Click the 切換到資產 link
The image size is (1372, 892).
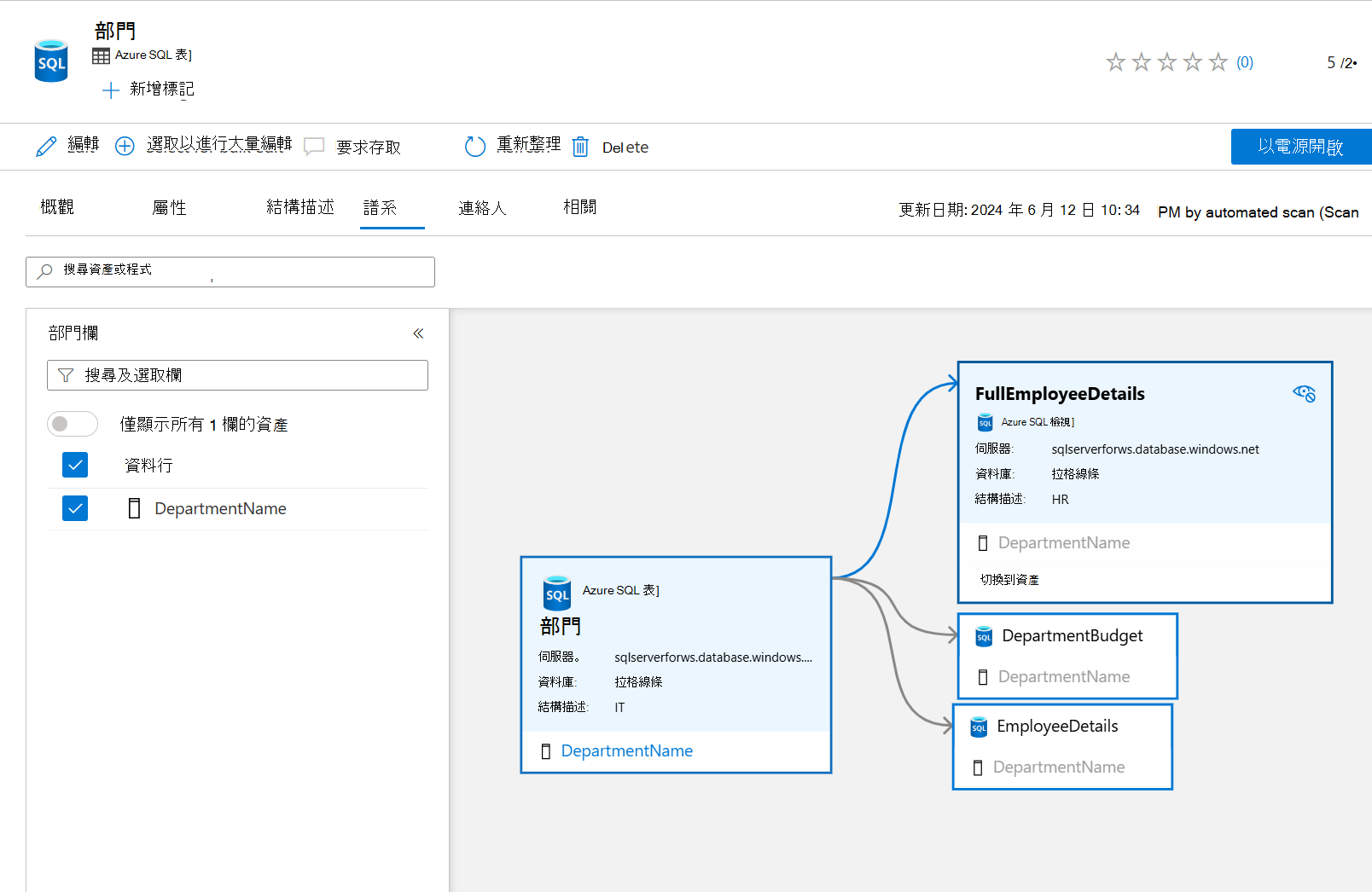click(x=1009, y=579)
